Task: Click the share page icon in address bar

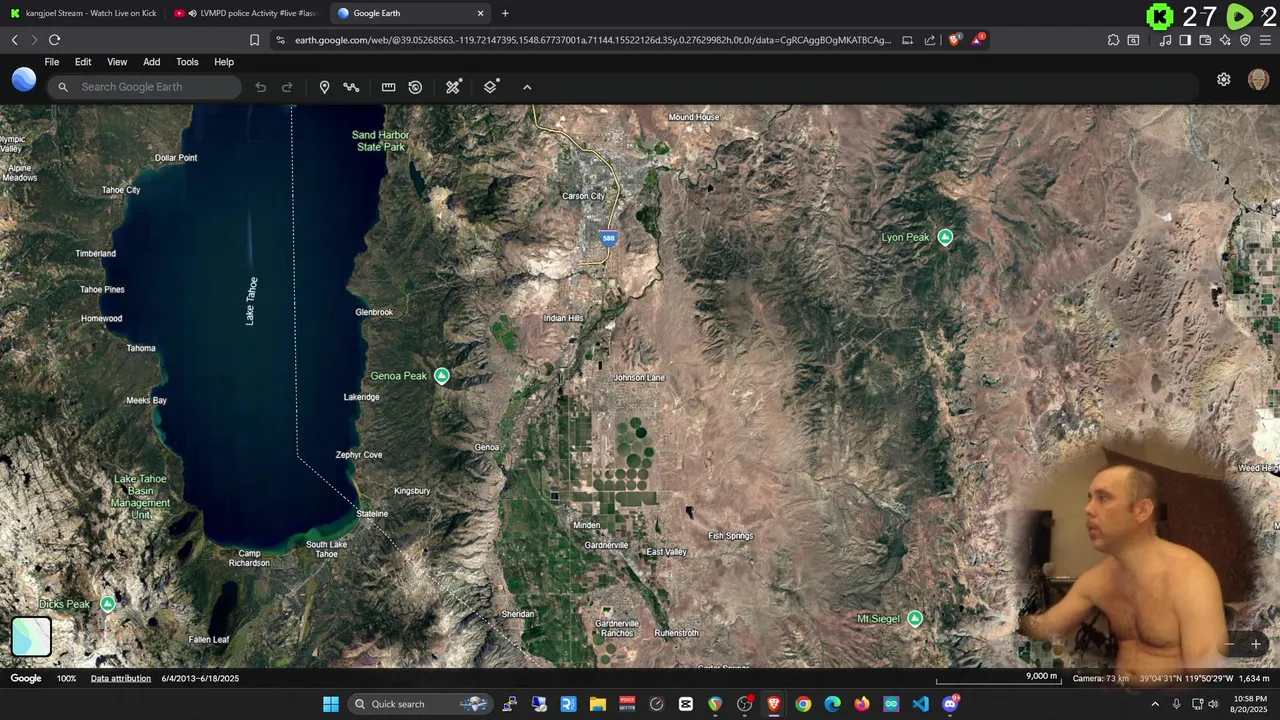Action: pyautogui.click(x=930, y=40)
